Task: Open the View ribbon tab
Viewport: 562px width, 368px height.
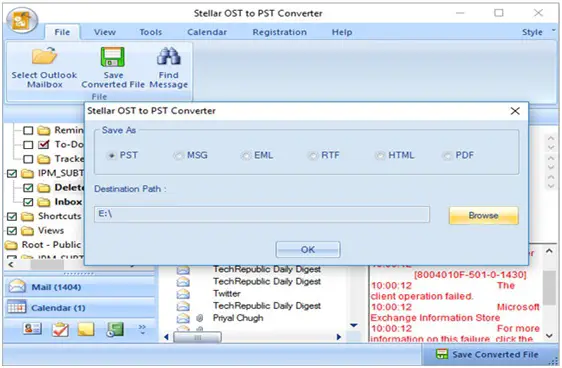Action: pyautogui.click(x=105, y=32)
